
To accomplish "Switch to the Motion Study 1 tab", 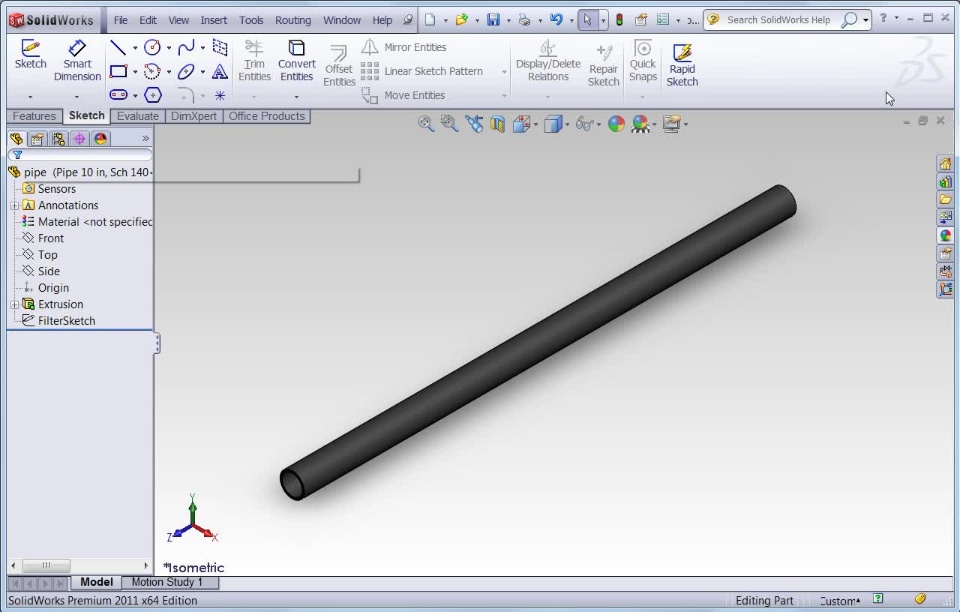I will [x=167, y=582].
